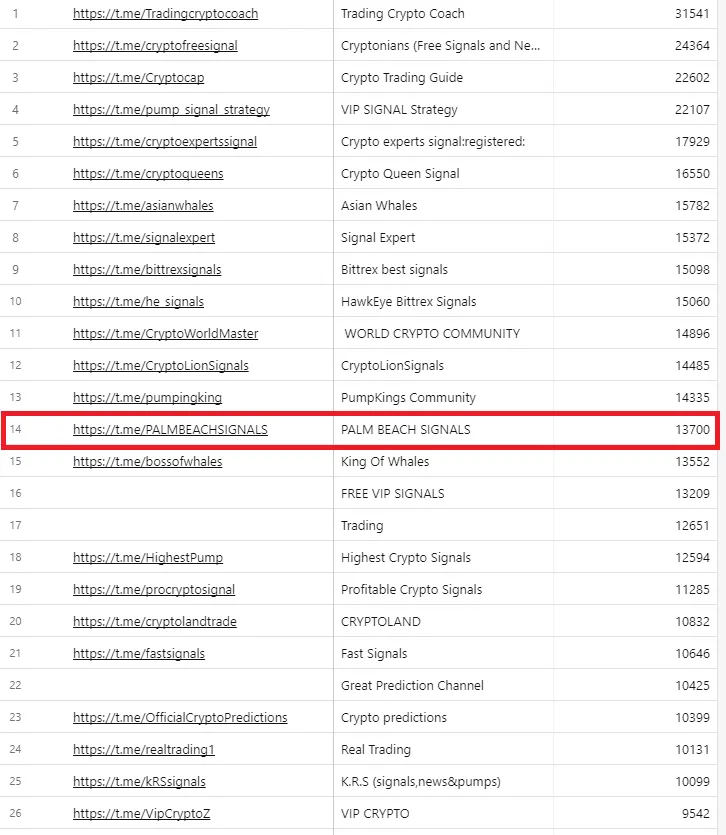Select the member count 12651
Screen dimensions: 726x835
692,525
